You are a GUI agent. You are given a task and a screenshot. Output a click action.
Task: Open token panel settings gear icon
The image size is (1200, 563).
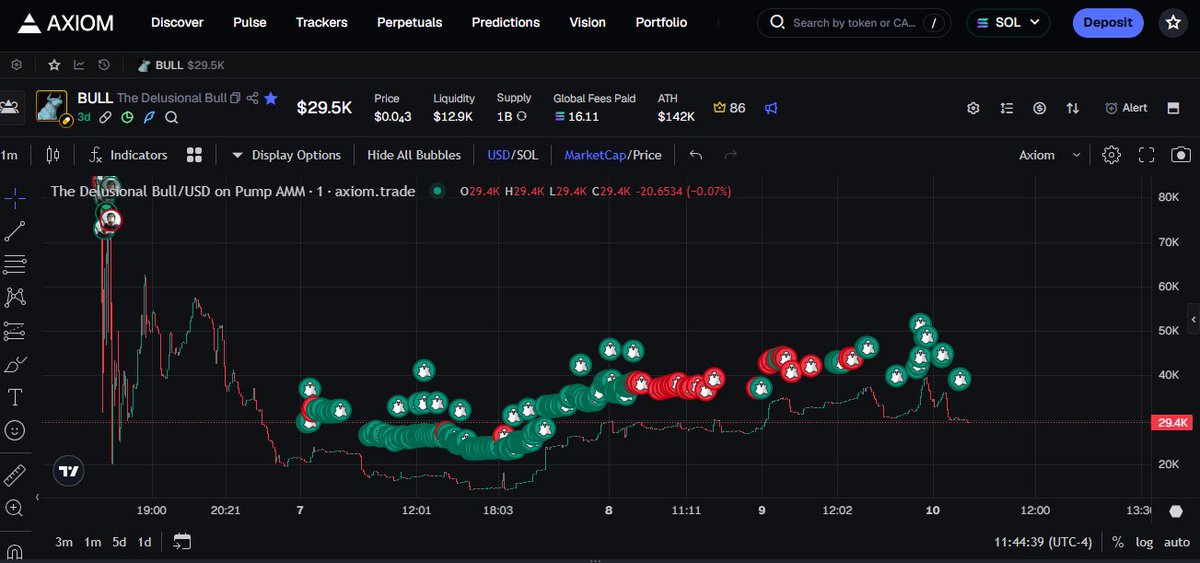click(x=973, y=108)
